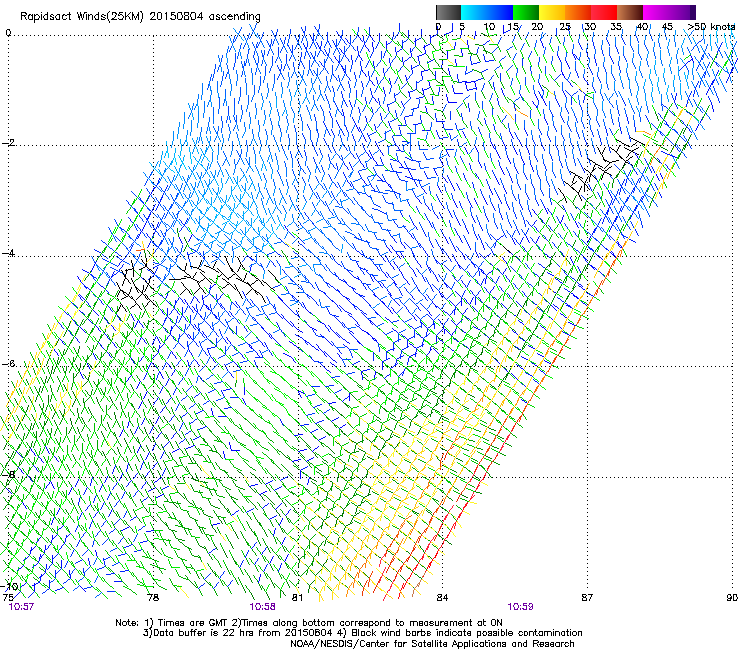Click the '84' longitude axis label
740x650 pixels.
point(442,598)
